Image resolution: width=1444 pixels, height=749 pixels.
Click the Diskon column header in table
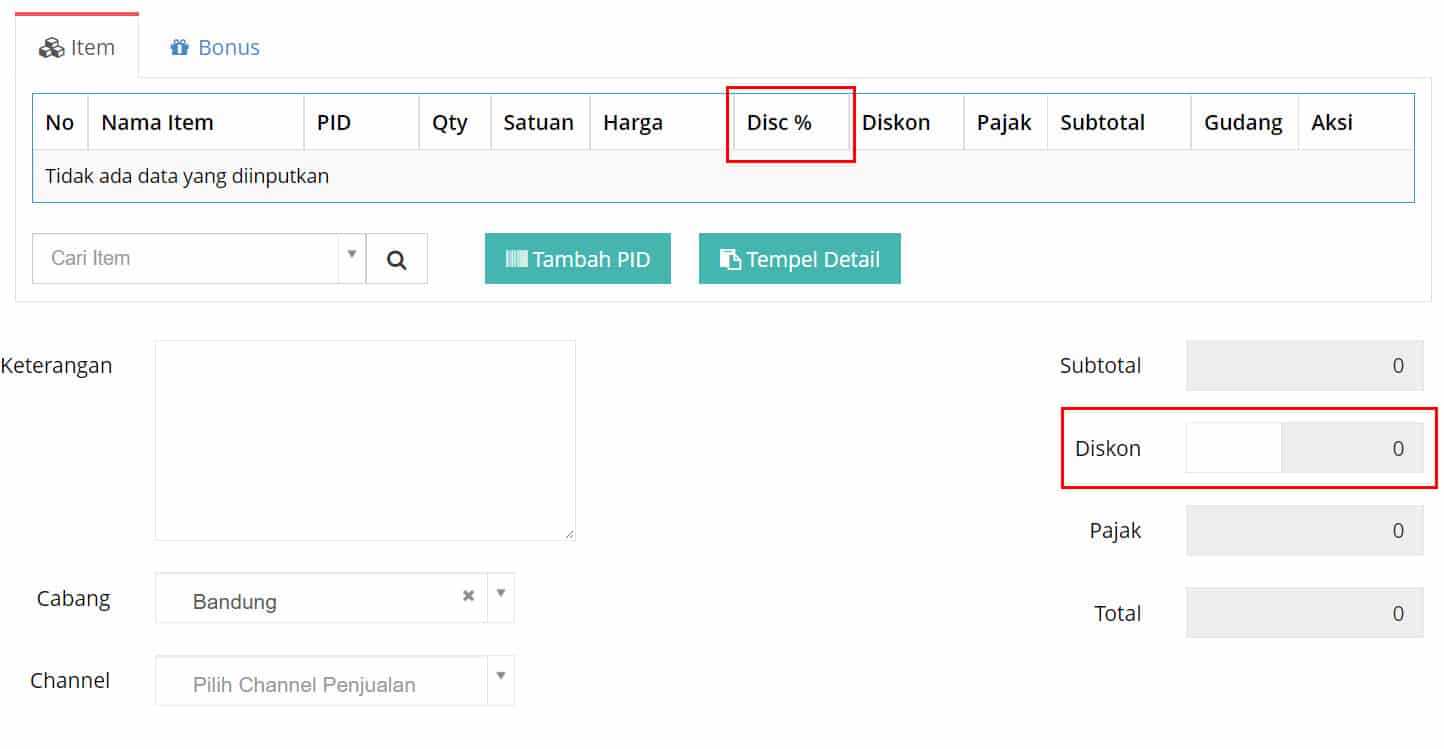906,122
